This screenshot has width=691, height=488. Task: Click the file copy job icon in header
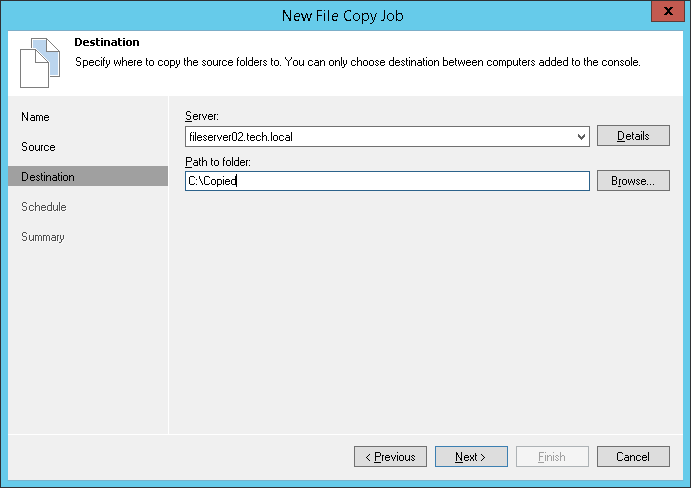tap(34, 62)
